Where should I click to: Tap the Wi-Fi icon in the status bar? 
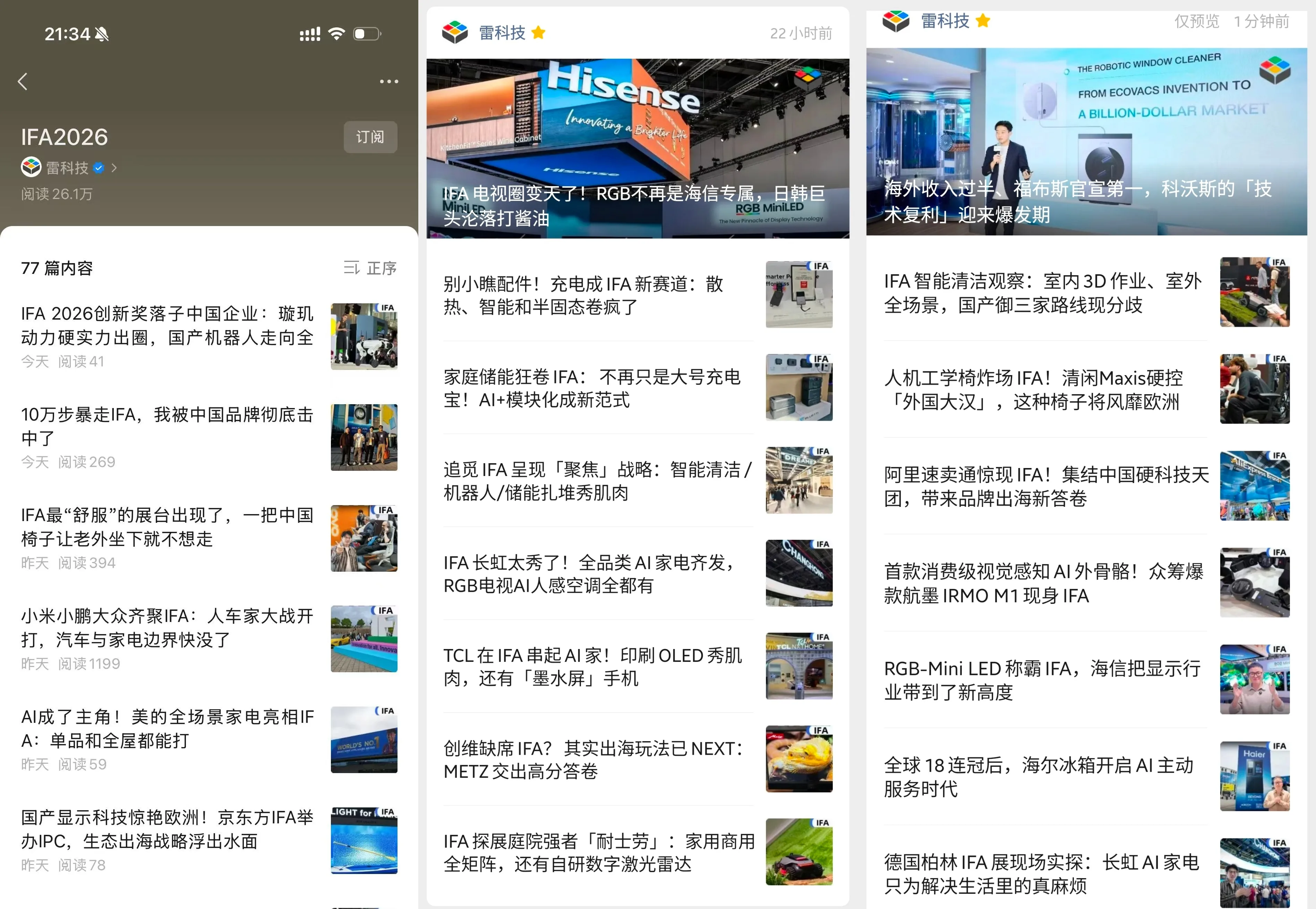click(x=337, y=34)
